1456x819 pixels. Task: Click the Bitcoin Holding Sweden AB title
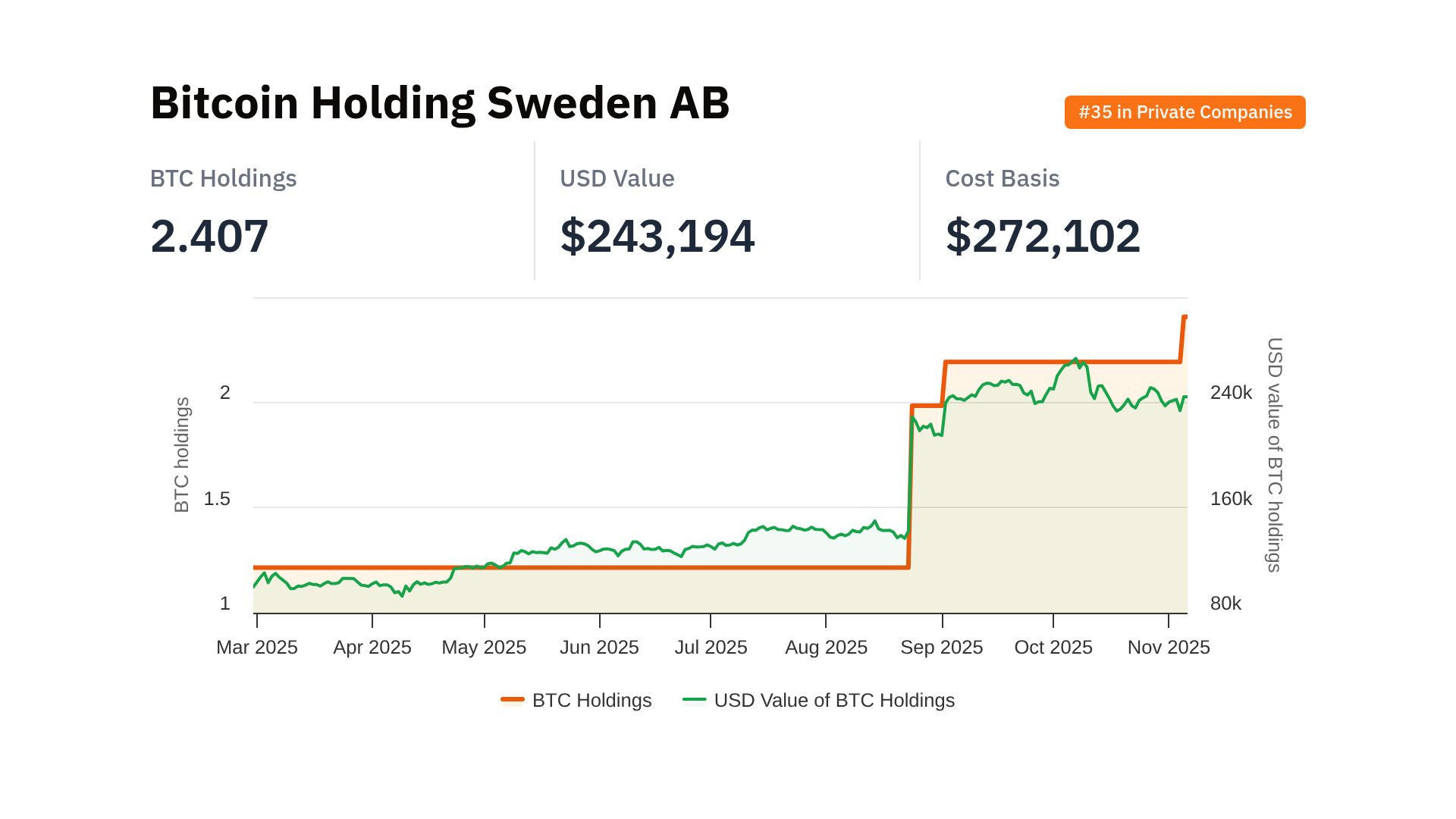pyautogui.click(x=440, y=102)
